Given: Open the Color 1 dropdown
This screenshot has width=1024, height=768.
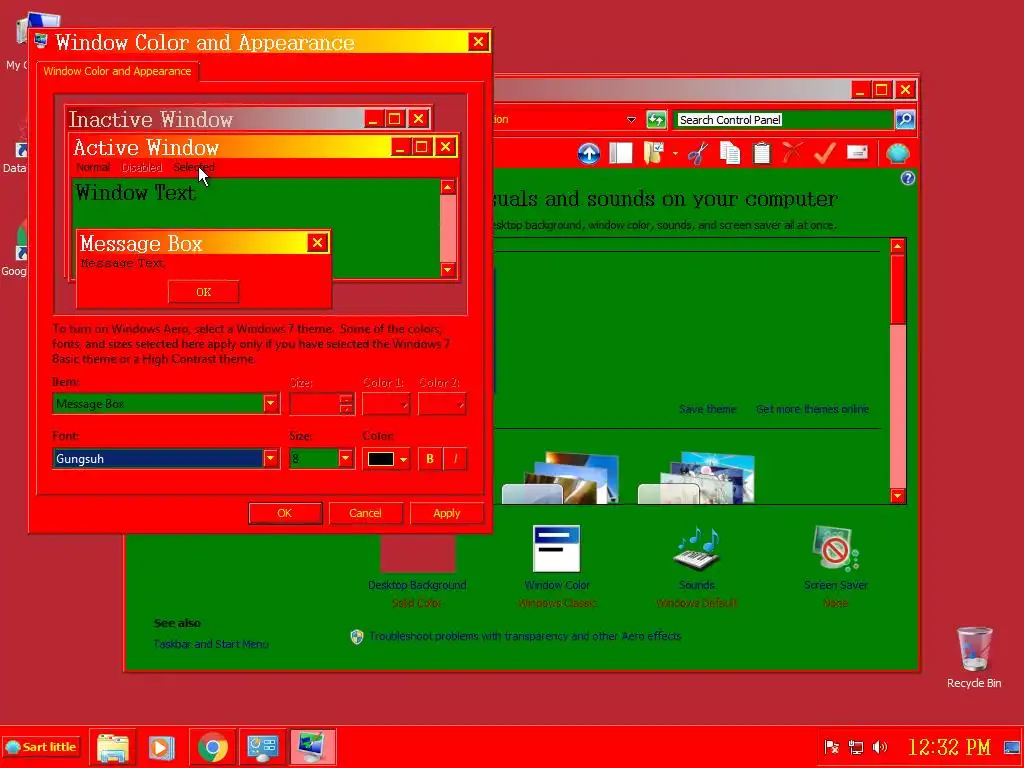Looking at the screenshot, I should tap(386, 404).
